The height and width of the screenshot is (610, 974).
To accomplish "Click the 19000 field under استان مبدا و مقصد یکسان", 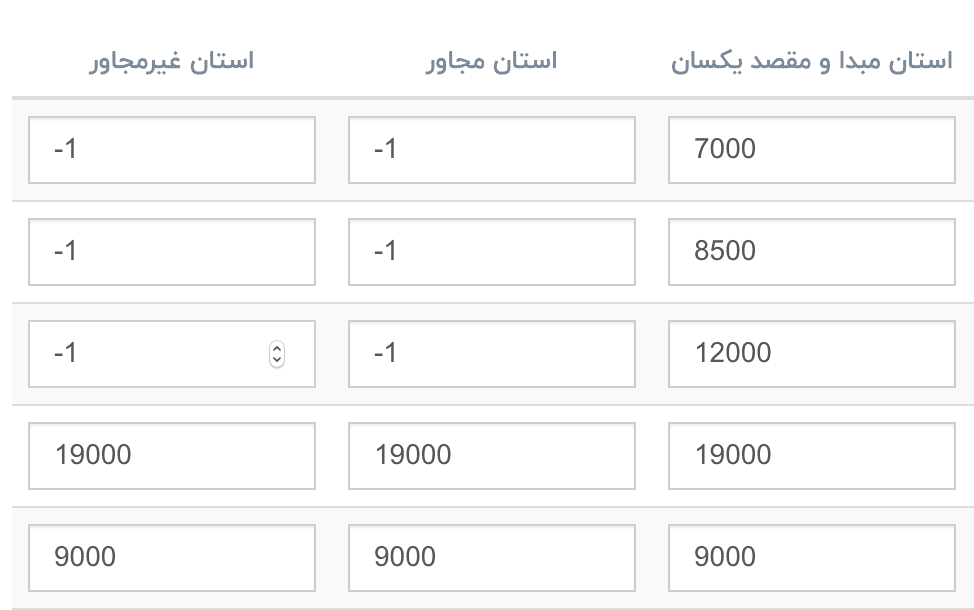I will click(x=811, y=456).
